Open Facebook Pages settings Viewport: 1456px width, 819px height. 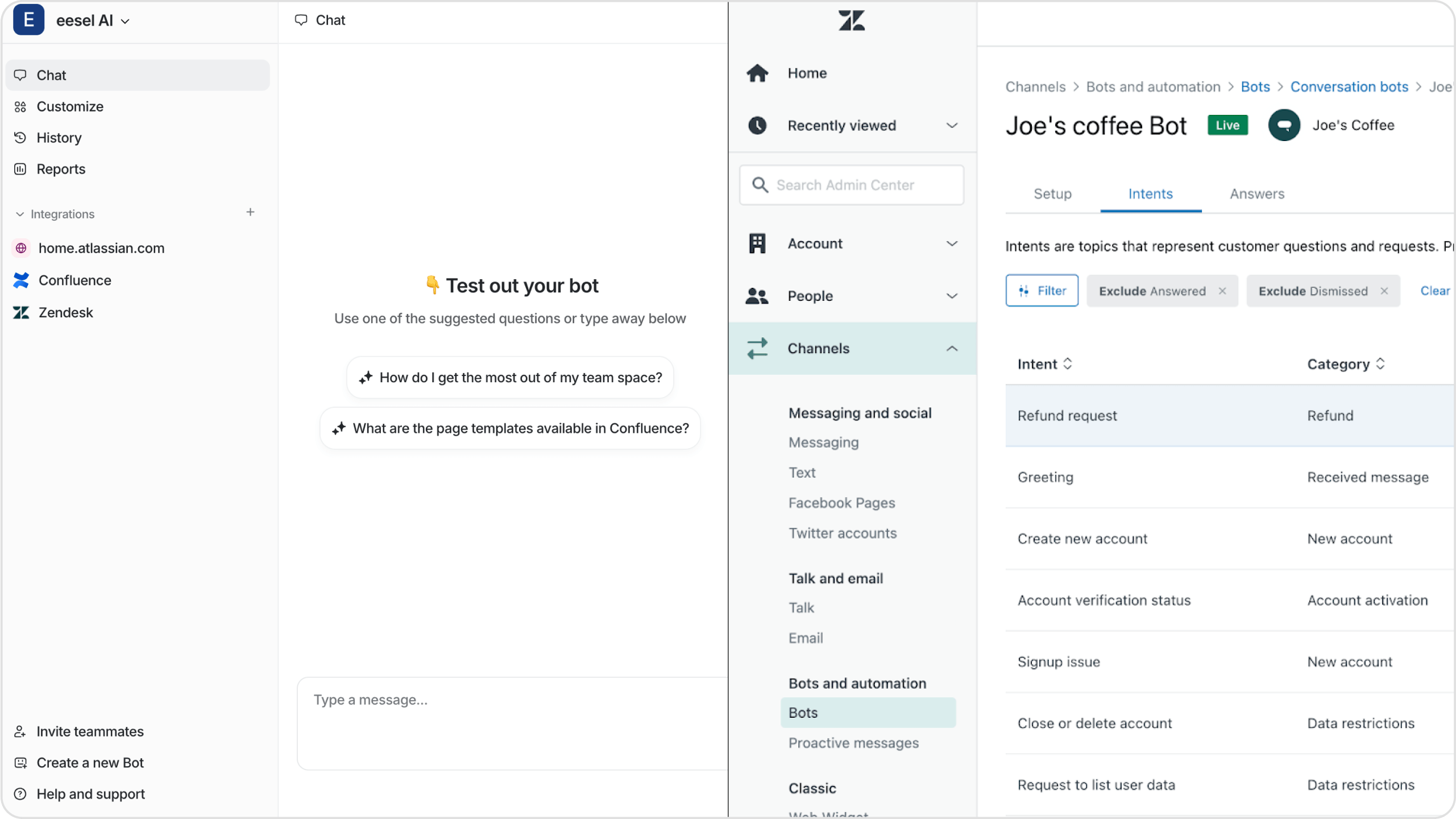tap(841, 503)
